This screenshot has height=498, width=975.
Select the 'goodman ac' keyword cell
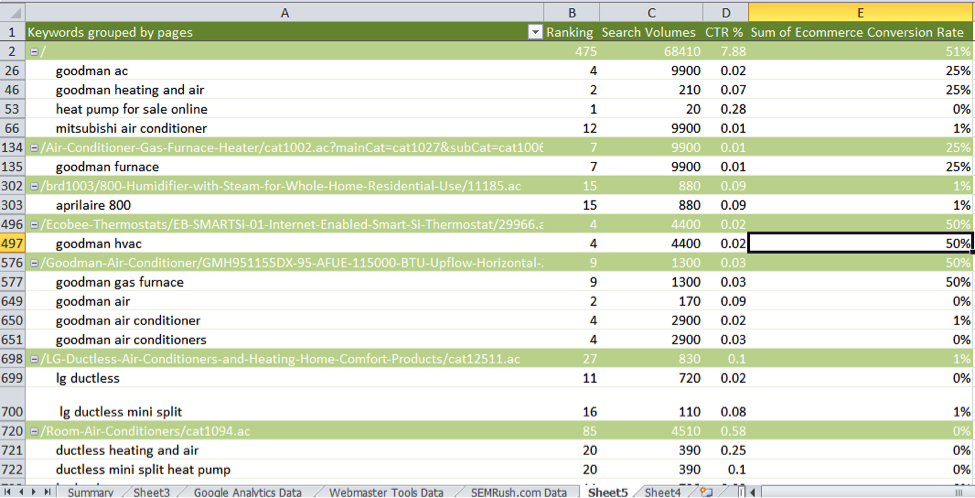(285, 71)
